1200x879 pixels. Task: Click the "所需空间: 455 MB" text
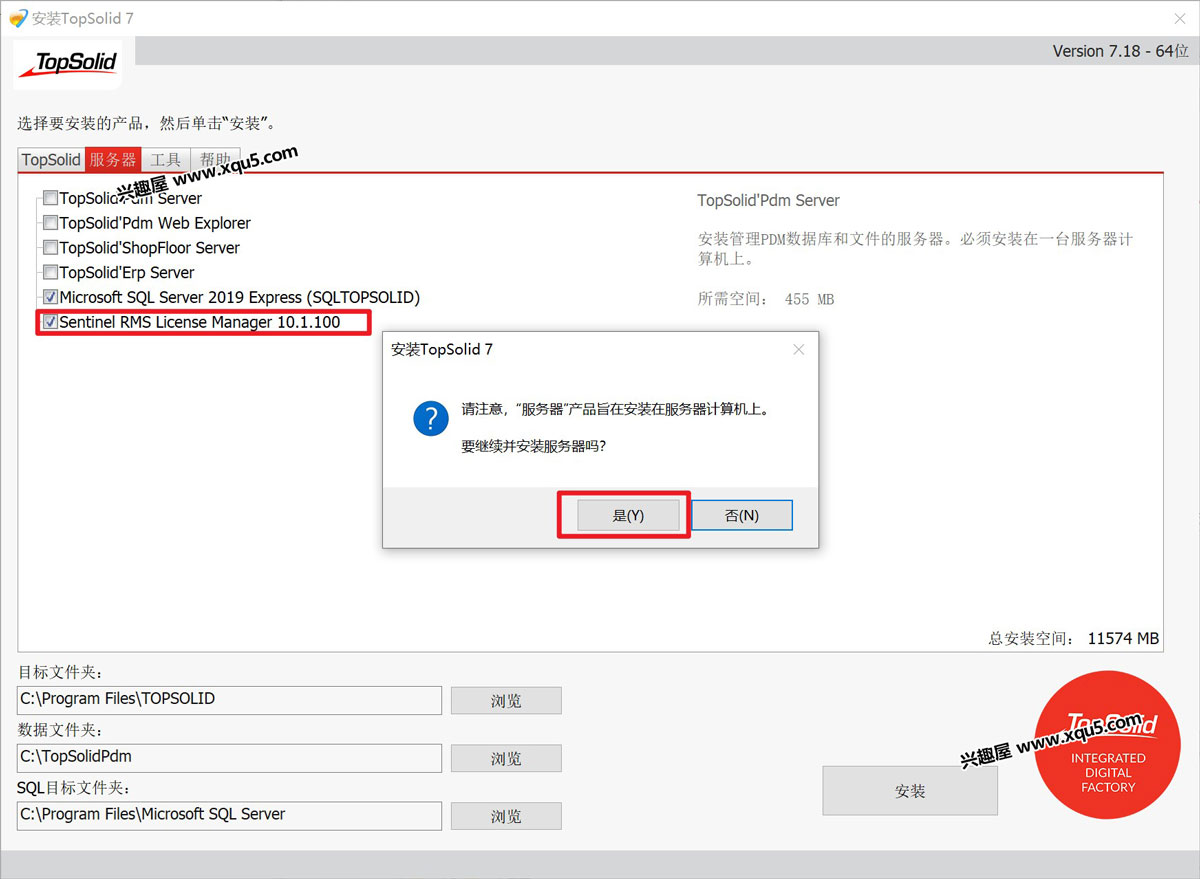pos(765,299)
